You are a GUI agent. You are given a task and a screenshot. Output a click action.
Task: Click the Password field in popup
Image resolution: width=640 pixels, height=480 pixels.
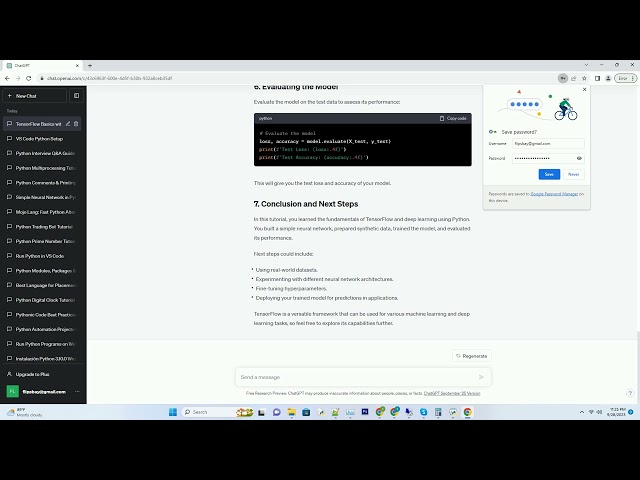pos(543,158)
